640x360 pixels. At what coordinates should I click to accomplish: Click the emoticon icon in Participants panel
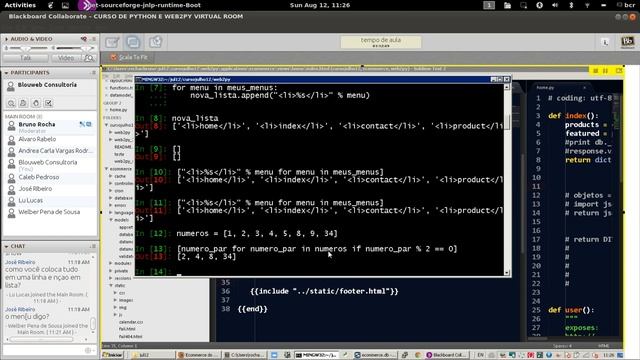(x=11, y=103)
